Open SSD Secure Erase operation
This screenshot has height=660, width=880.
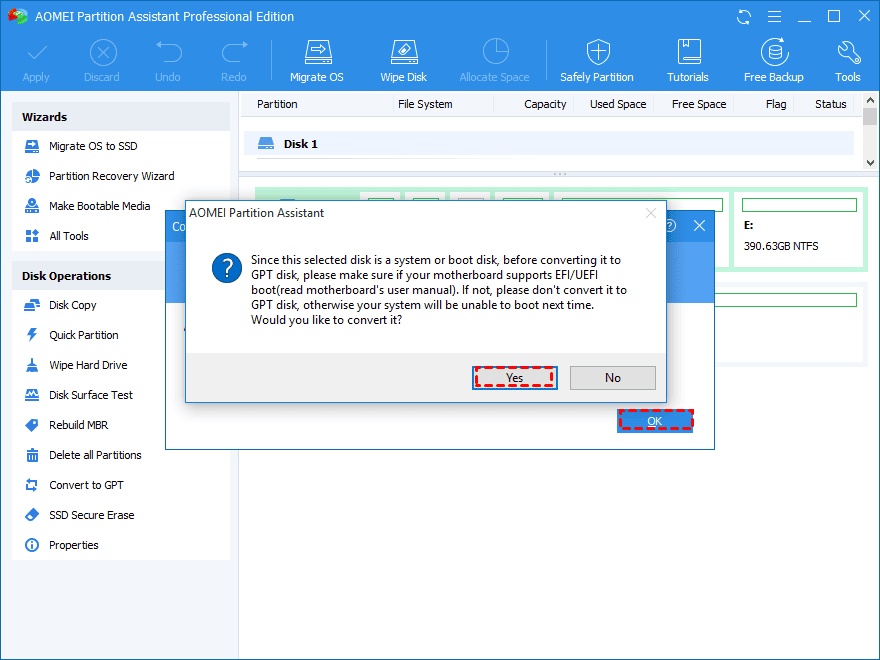[91, 515]
